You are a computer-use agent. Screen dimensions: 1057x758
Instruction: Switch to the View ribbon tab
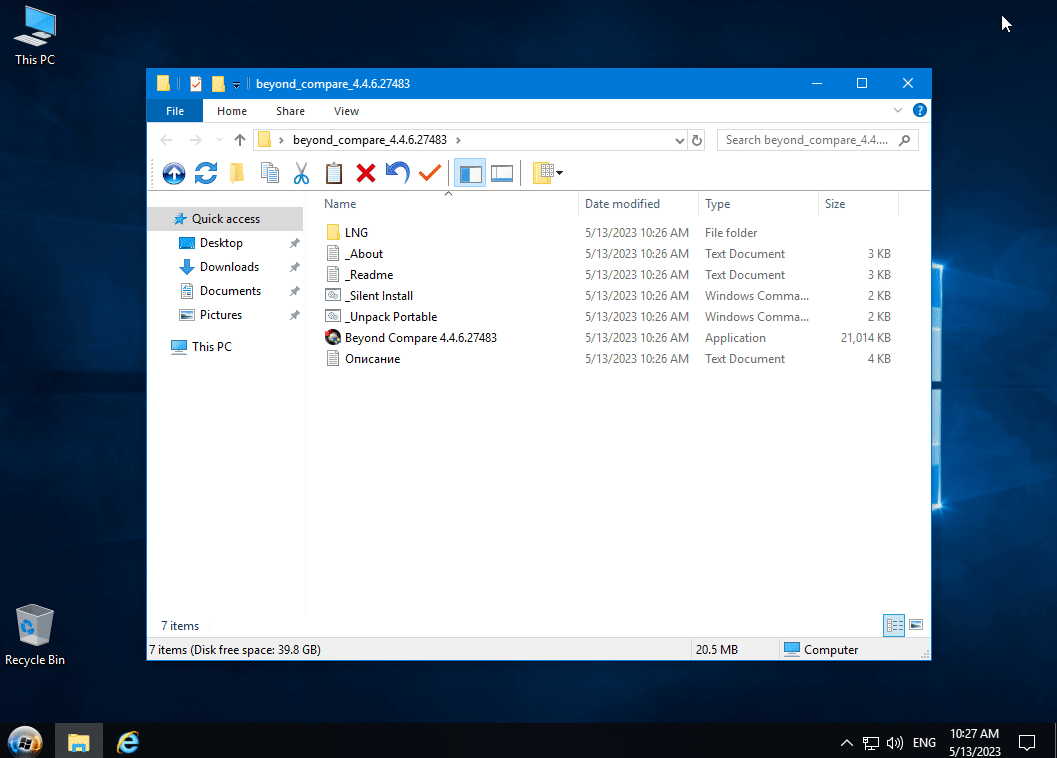click(x=346, y=111)
